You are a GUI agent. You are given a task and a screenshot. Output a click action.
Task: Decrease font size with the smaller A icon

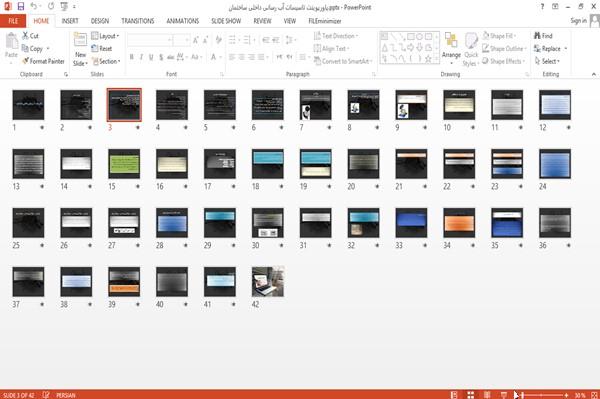pos(205,40)
